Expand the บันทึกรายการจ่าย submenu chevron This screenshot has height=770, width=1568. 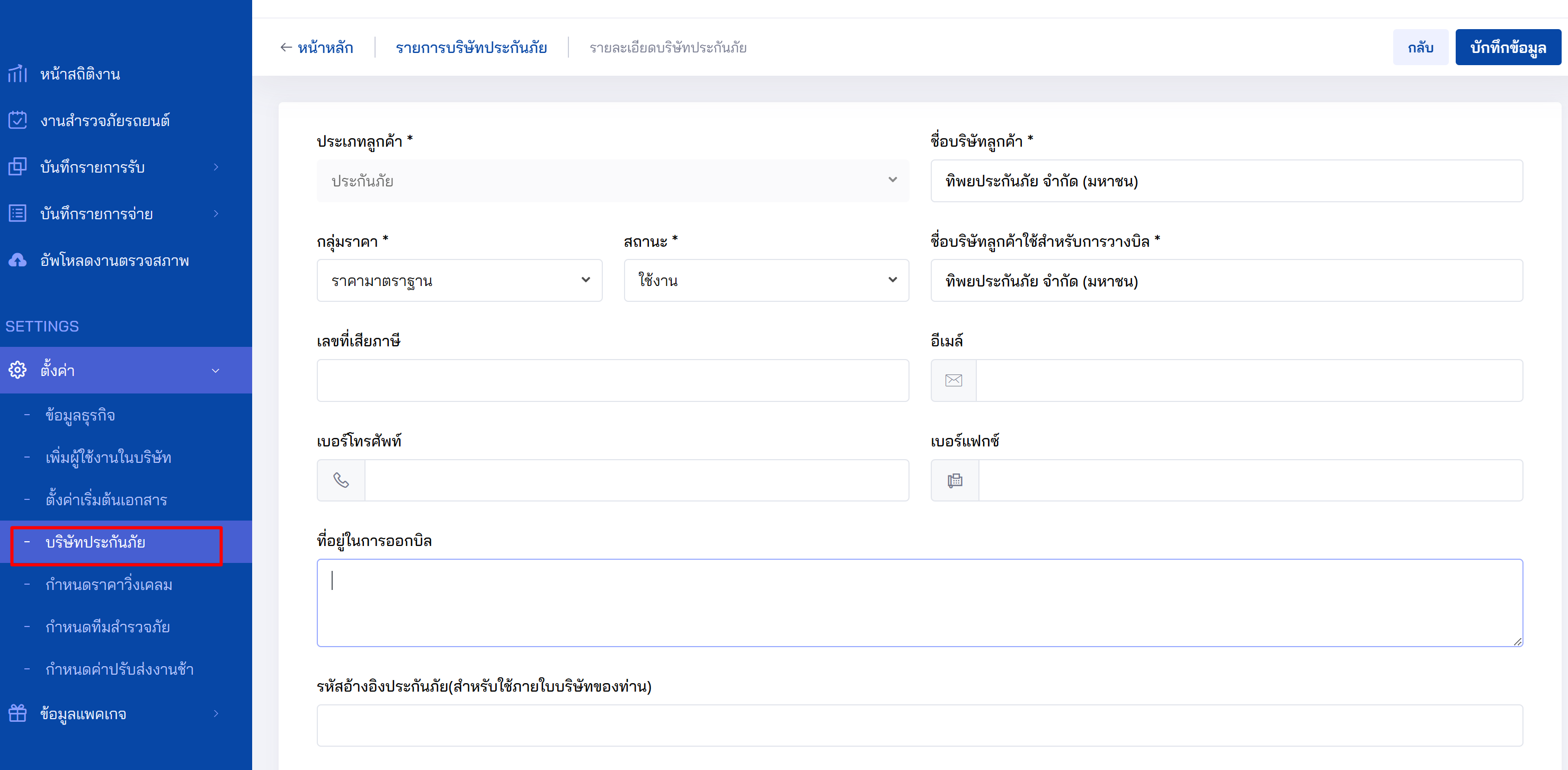(216, 213)
